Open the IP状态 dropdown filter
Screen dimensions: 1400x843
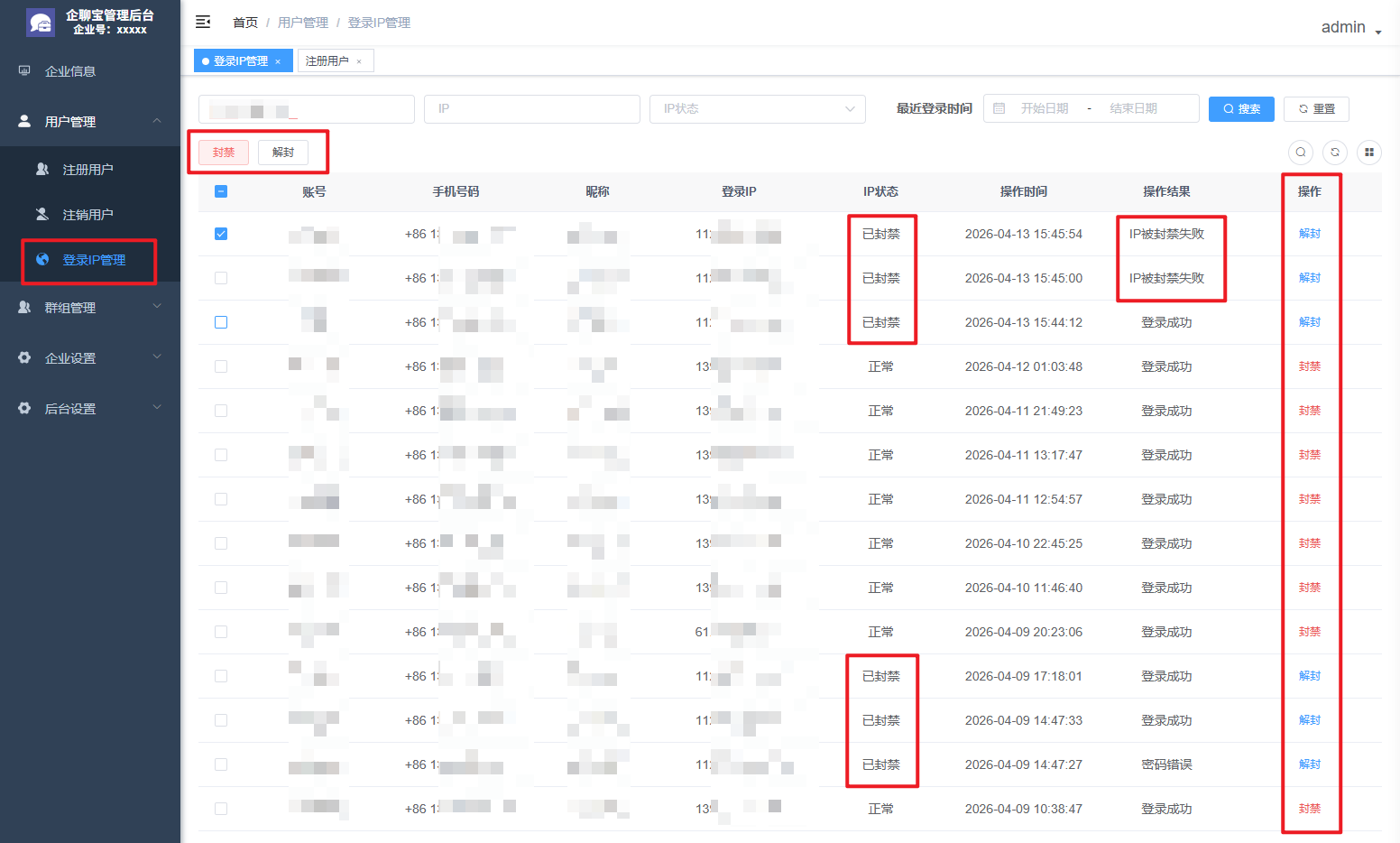(757, 108)
